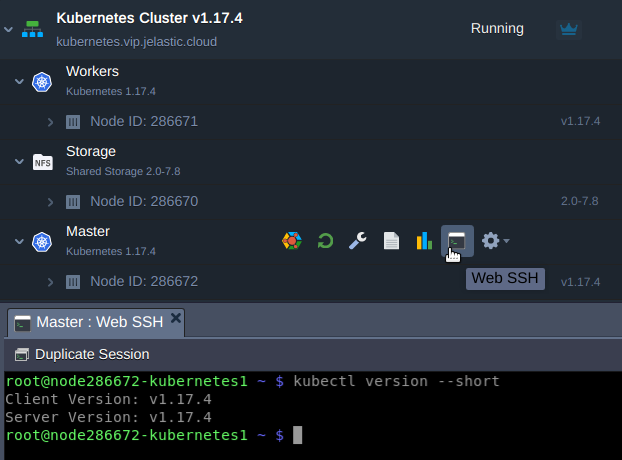Select the Workers layer title
The image size is (622, 460).
coord(92,71)
